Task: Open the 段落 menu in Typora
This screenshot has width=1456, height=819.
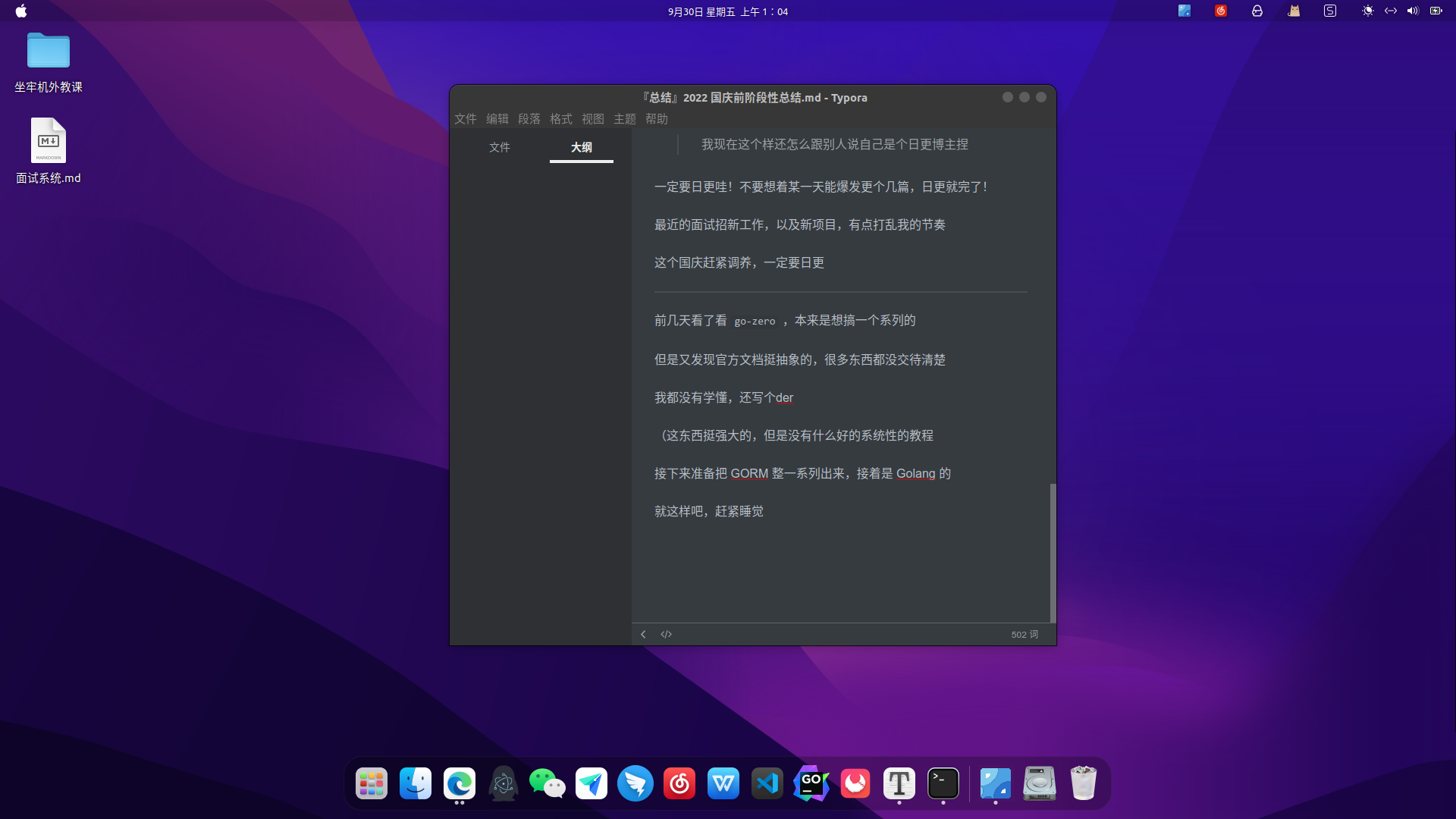Action: click(x=529, y=119)
